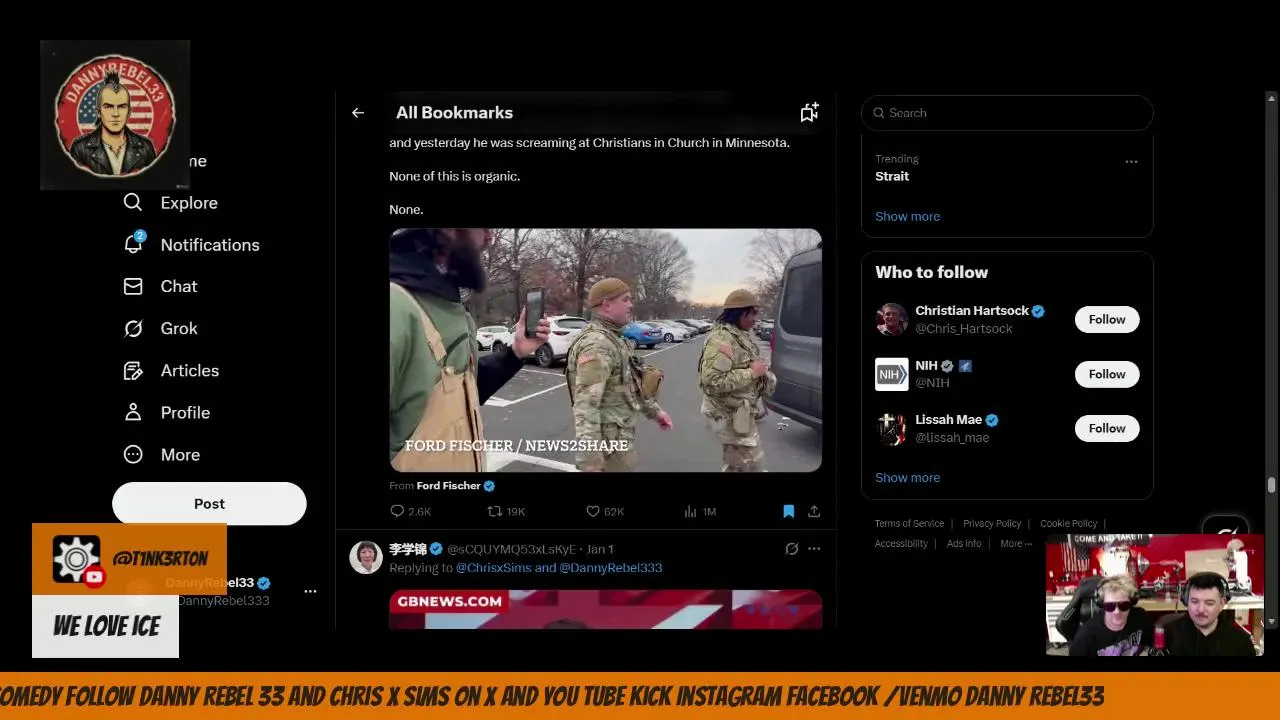Open 李学锦's avatar on the reply
1280x720 pixels.
(366, 557)
